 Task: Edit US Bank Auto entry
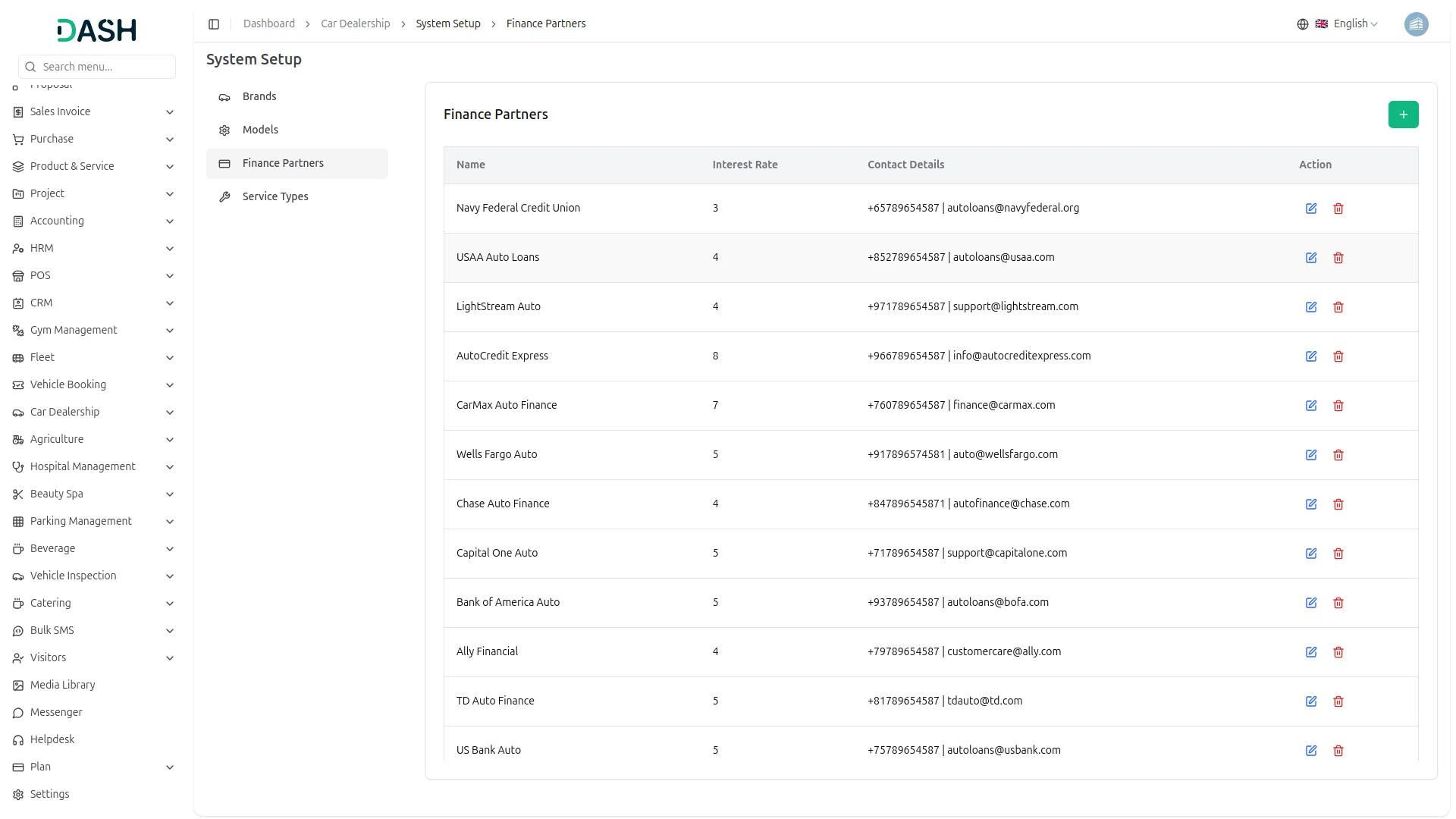pos(1310,751)
